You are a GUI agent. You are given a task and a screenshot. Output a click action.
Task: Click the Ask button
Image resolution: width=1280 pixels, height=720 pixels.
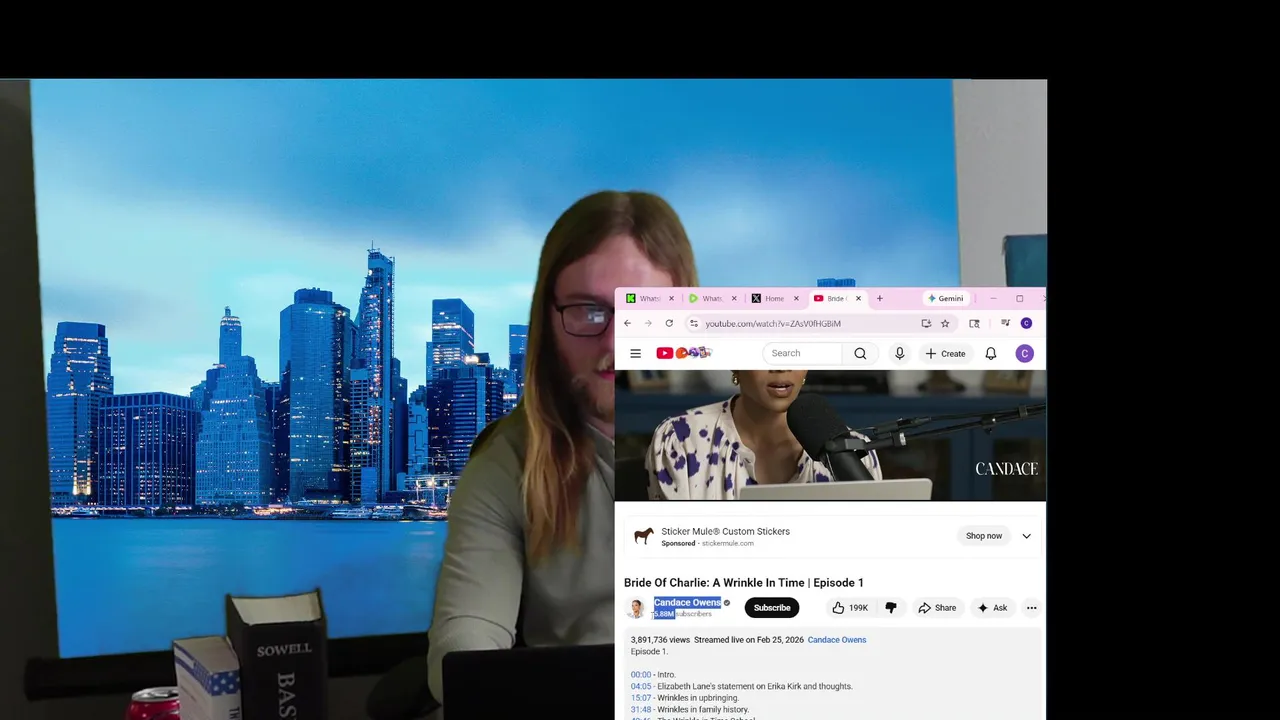pyautogui.click(x=993, y=608)
